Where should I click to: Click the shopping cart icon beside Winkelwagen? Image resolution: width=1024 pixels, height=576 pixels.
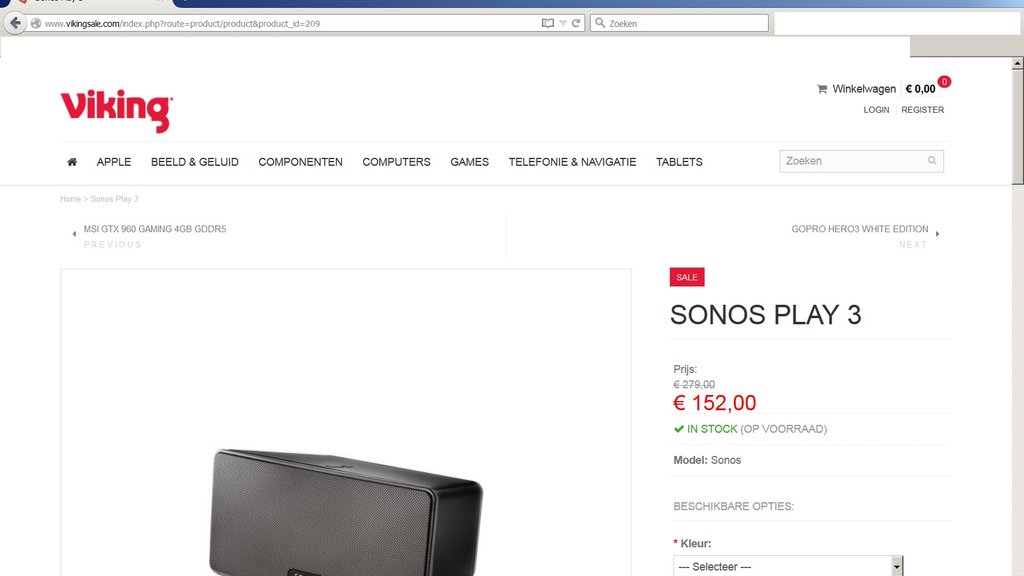point(822,89)
